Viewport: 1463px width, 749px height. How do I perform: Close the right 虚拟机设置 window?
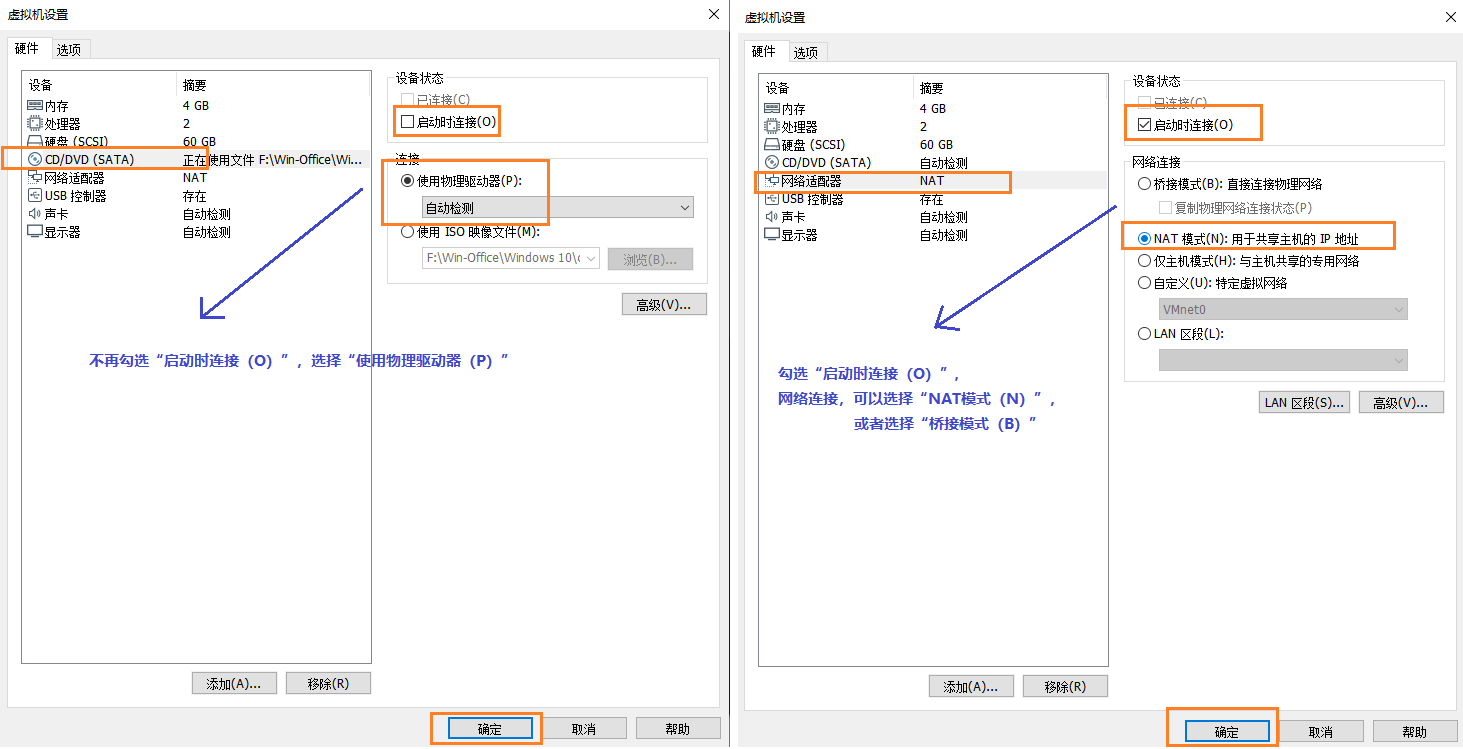(x=1450, y=16)
